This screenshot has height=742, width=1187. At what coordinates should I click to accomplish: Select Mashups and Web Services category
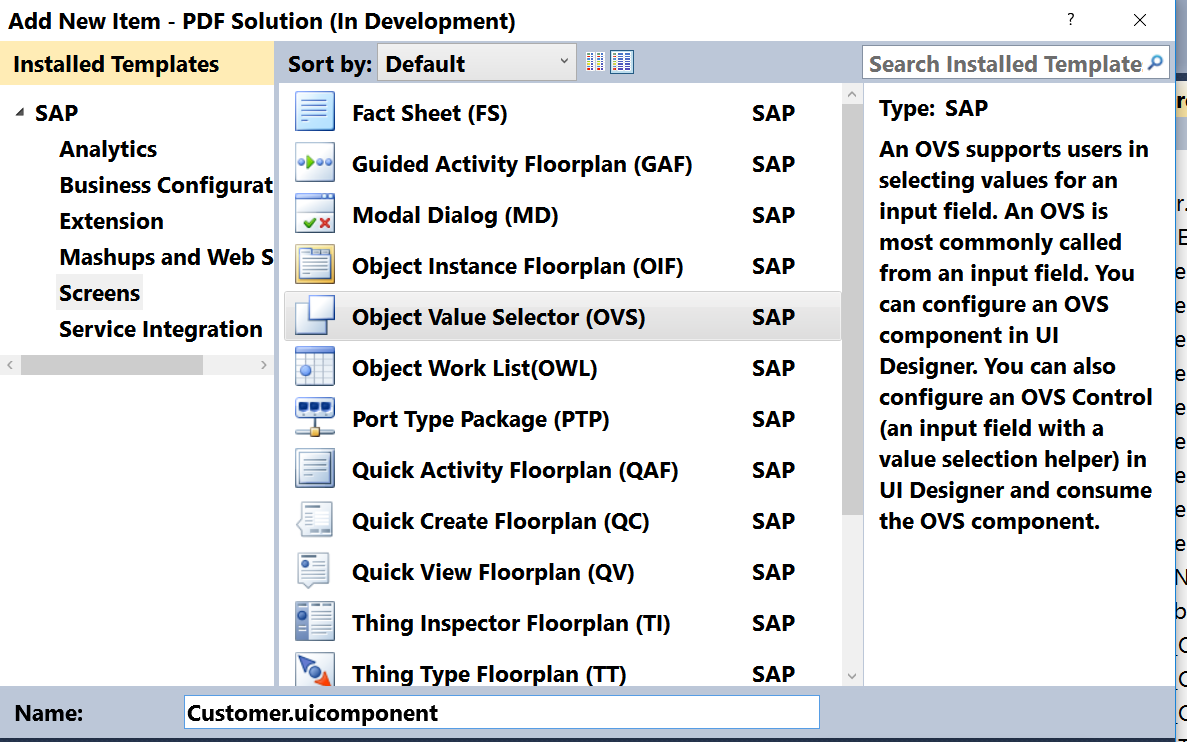tap(166, 257)
